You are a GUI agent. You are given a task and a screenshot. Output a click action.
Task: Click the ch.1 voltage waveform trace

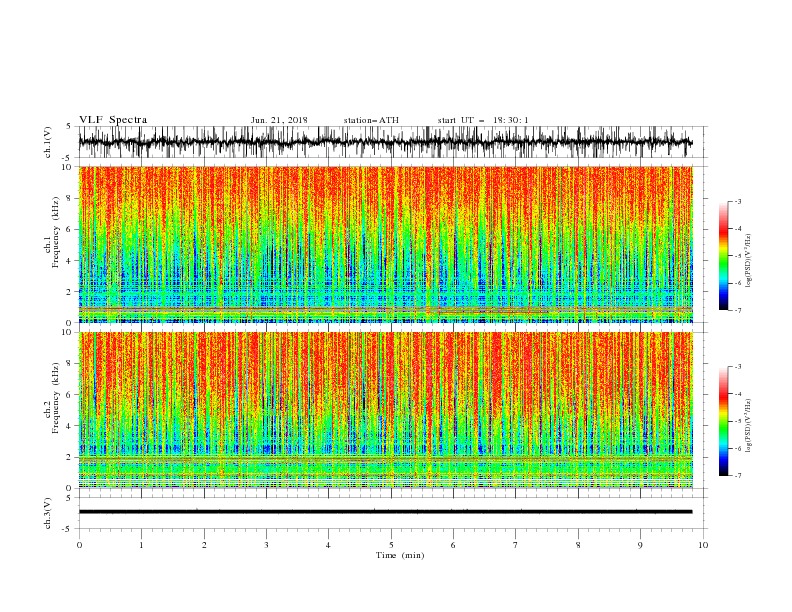tap(385, 142)
